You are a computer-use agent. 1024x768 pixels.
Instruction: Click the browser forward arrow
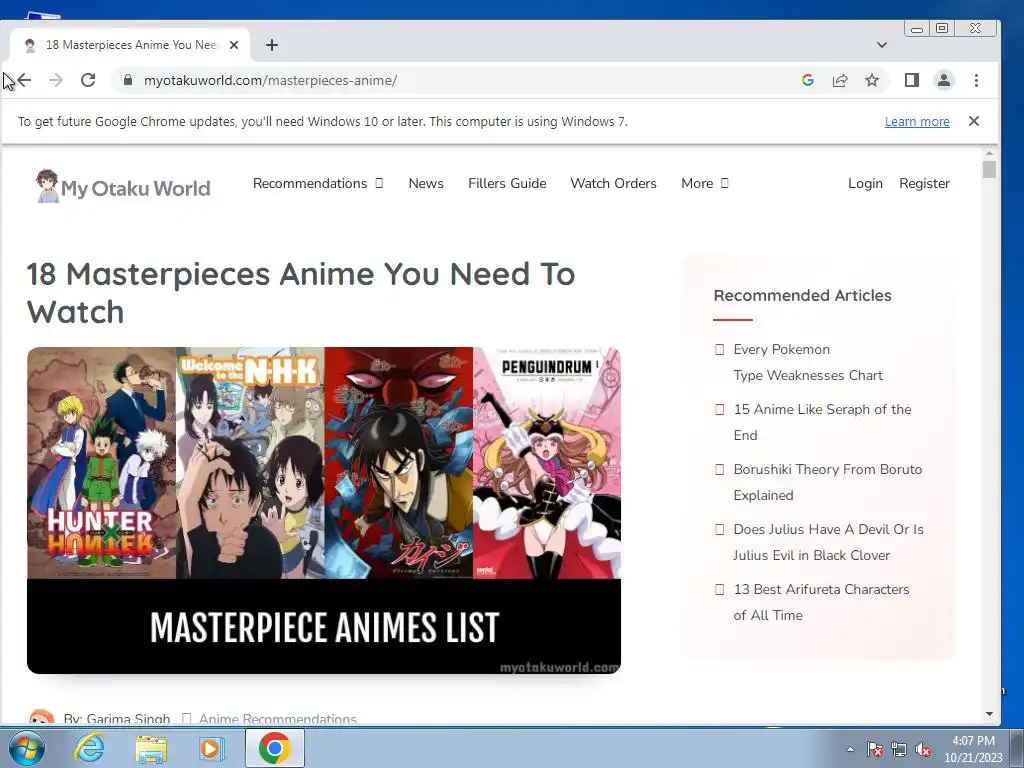coord(56,80)
